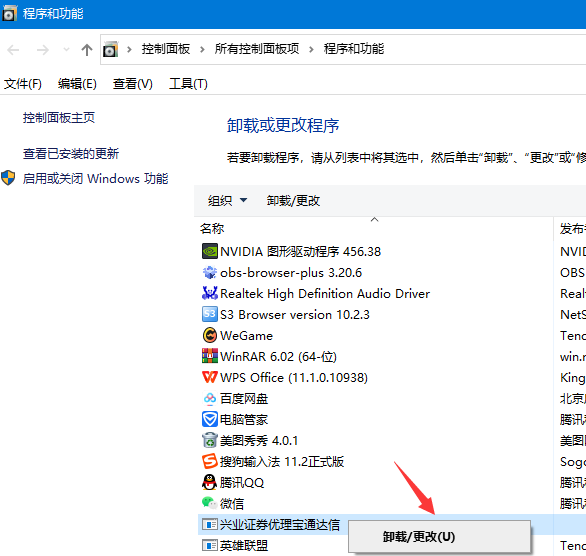Choose 卸载/更改(U) from context menu
586x556 pixels.
[x=440, y=537]
